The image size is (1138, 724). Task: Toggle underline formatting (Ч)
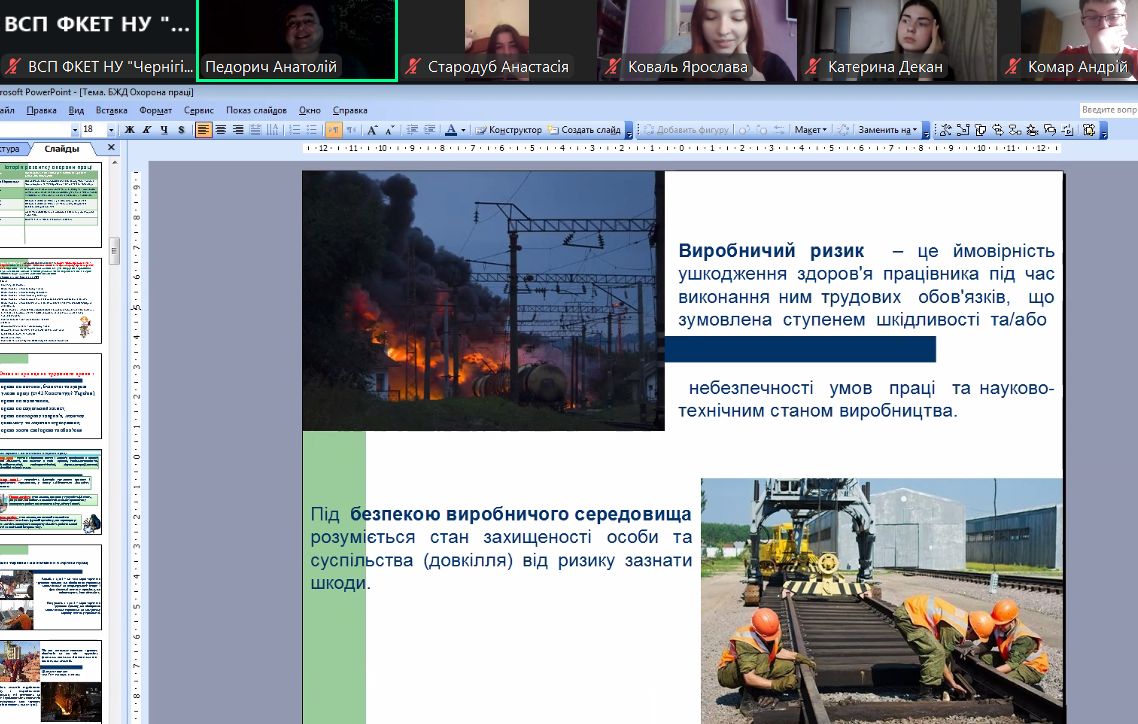pyautogui.click(x=163, y=130)
